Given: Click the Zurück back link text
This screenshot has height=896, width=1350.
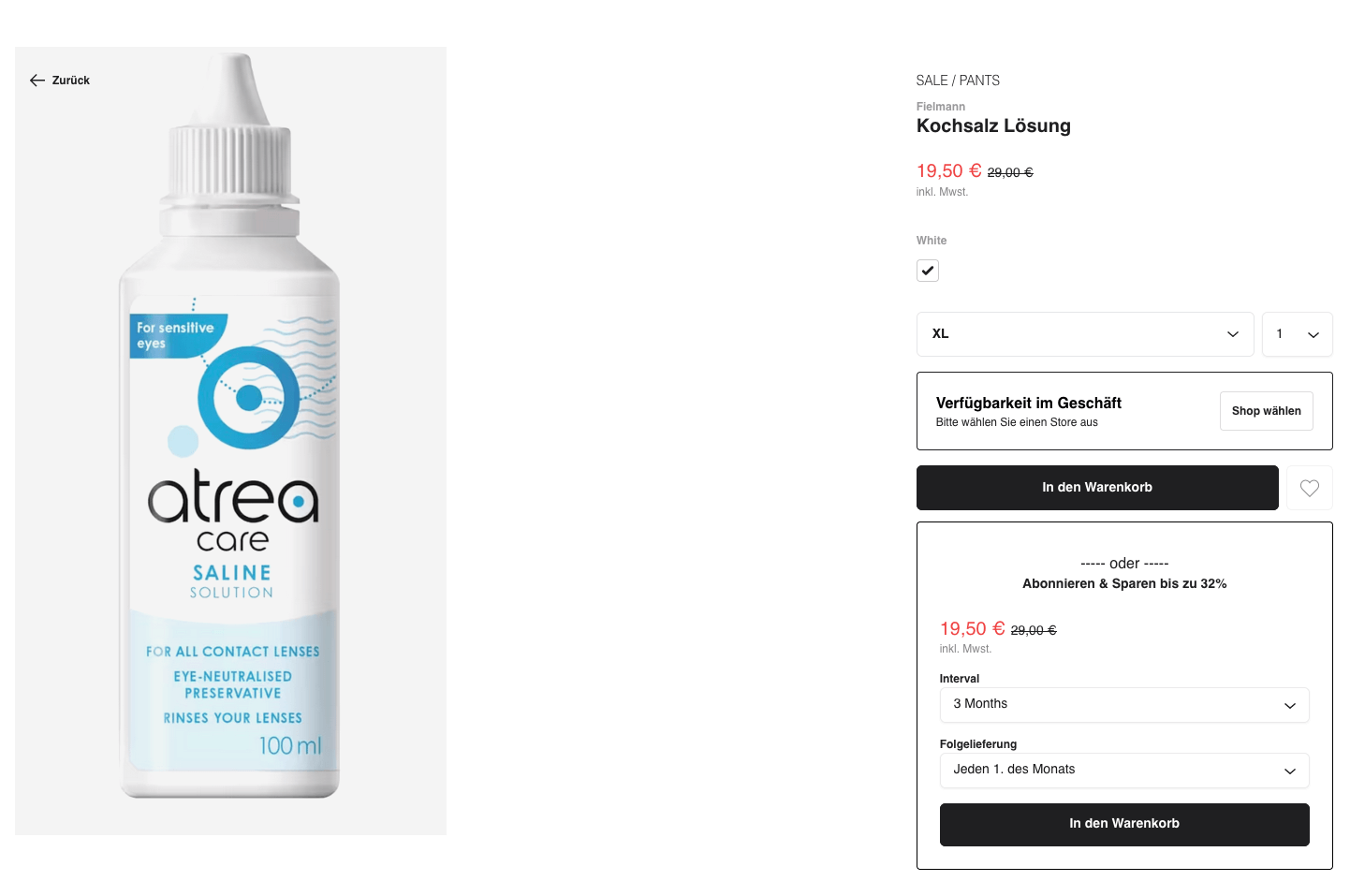Looking at the screenshot, I should [71, 81].
